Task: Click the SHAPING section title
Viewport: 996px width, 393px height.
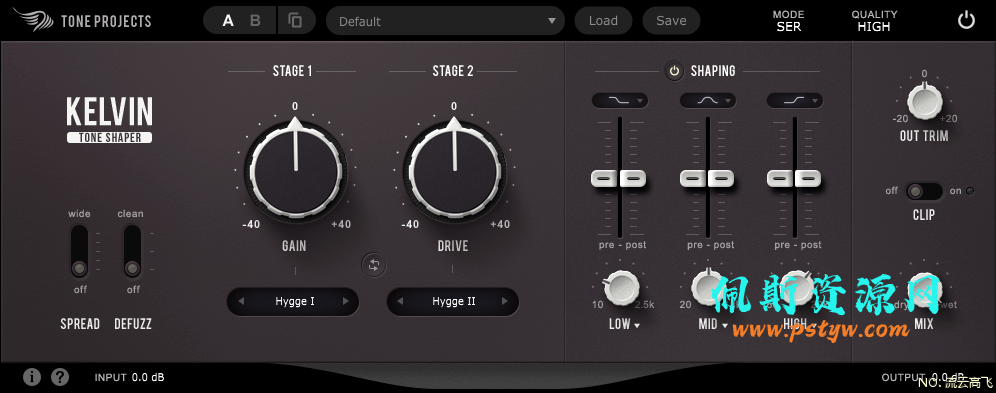Action: [713, 70]
